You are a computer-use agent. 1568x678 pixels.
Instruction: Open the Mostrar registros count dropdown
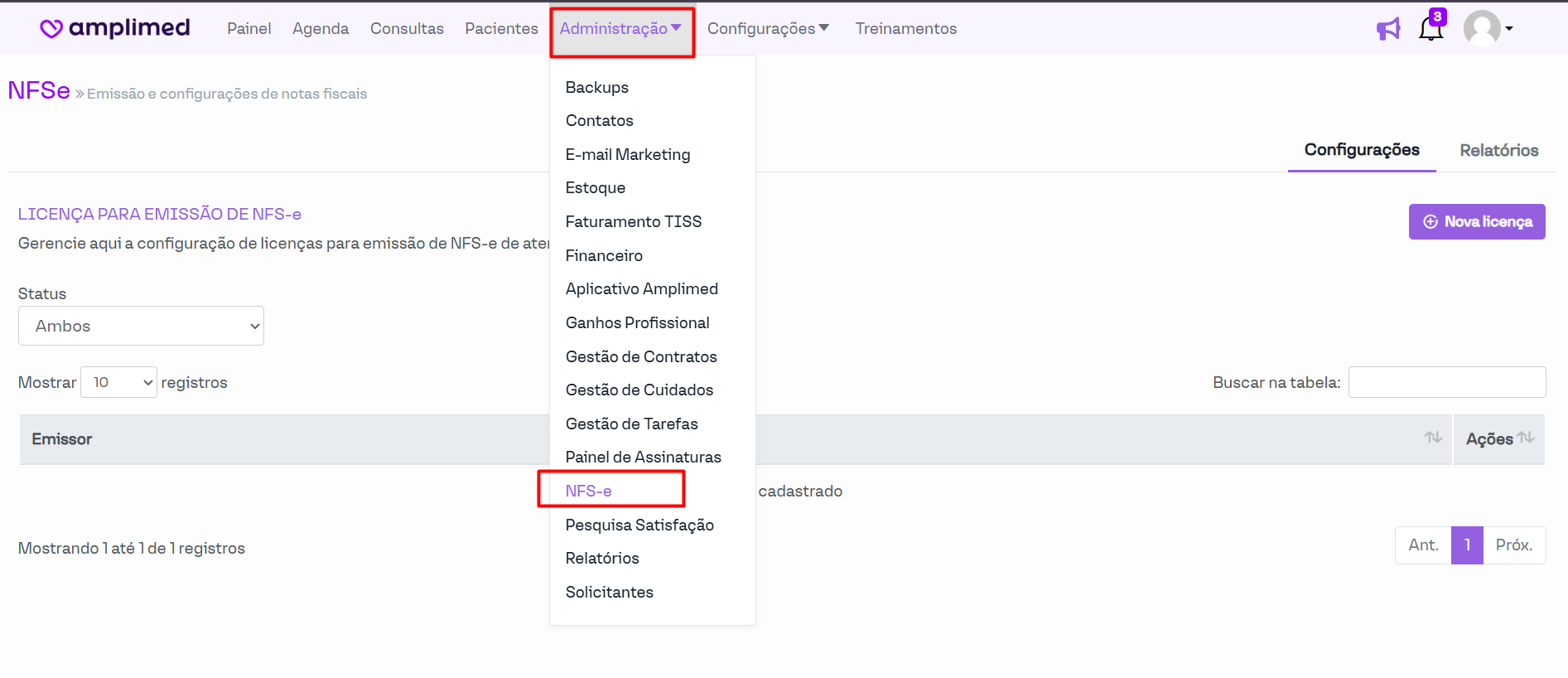pos(118,382)
